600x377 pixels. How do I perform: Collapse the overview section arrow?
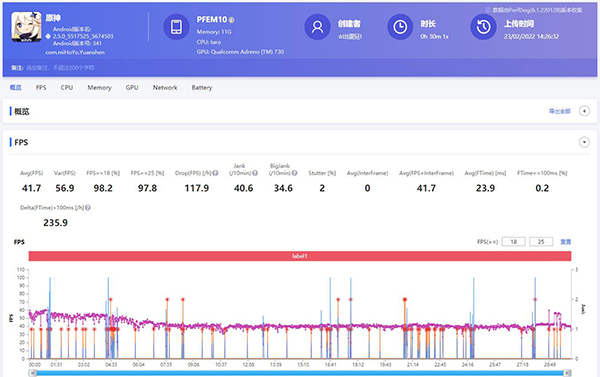point(584,111)
